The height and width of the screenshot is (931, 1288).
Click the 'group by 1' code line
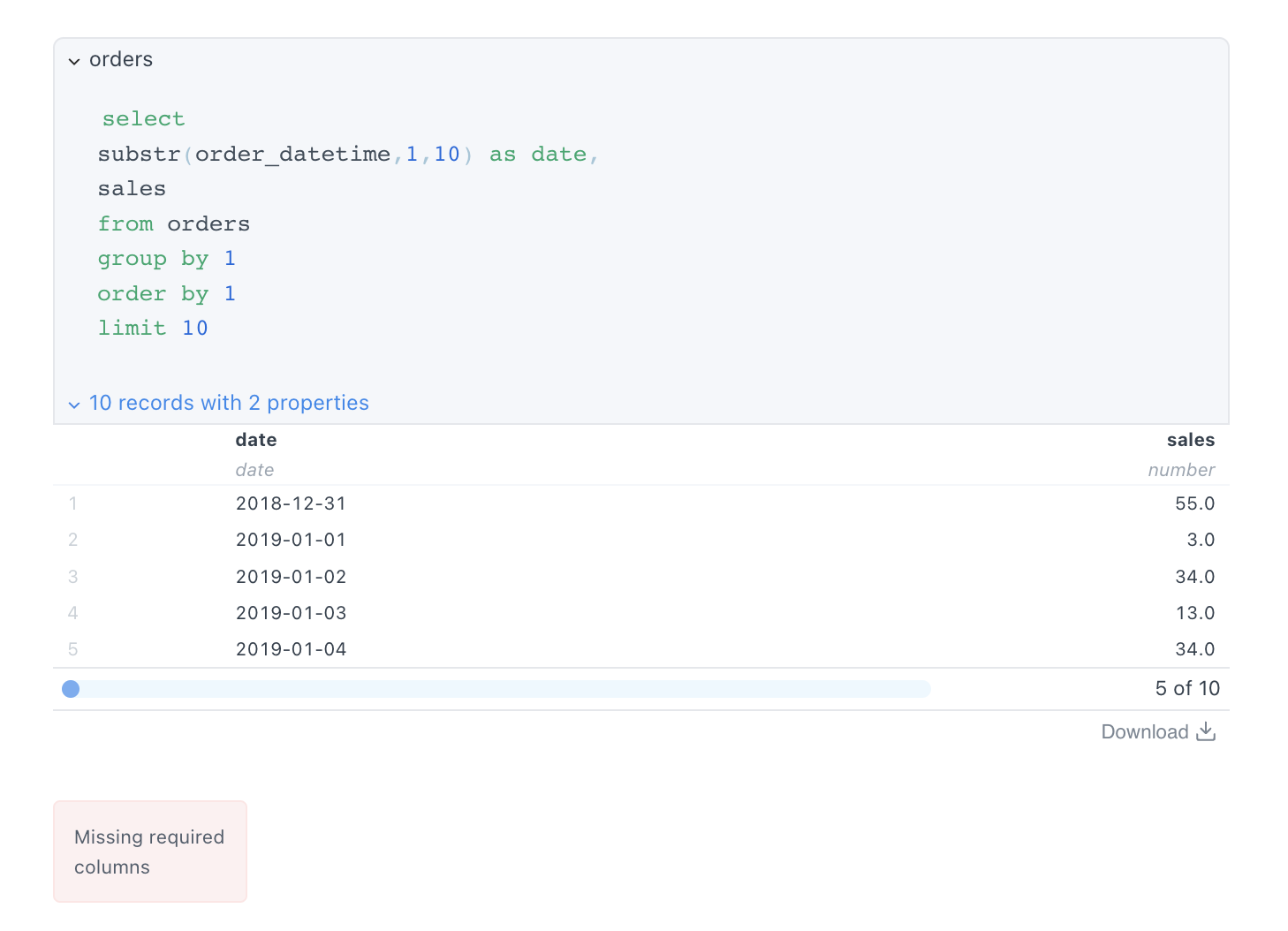[x=166, y=259]
